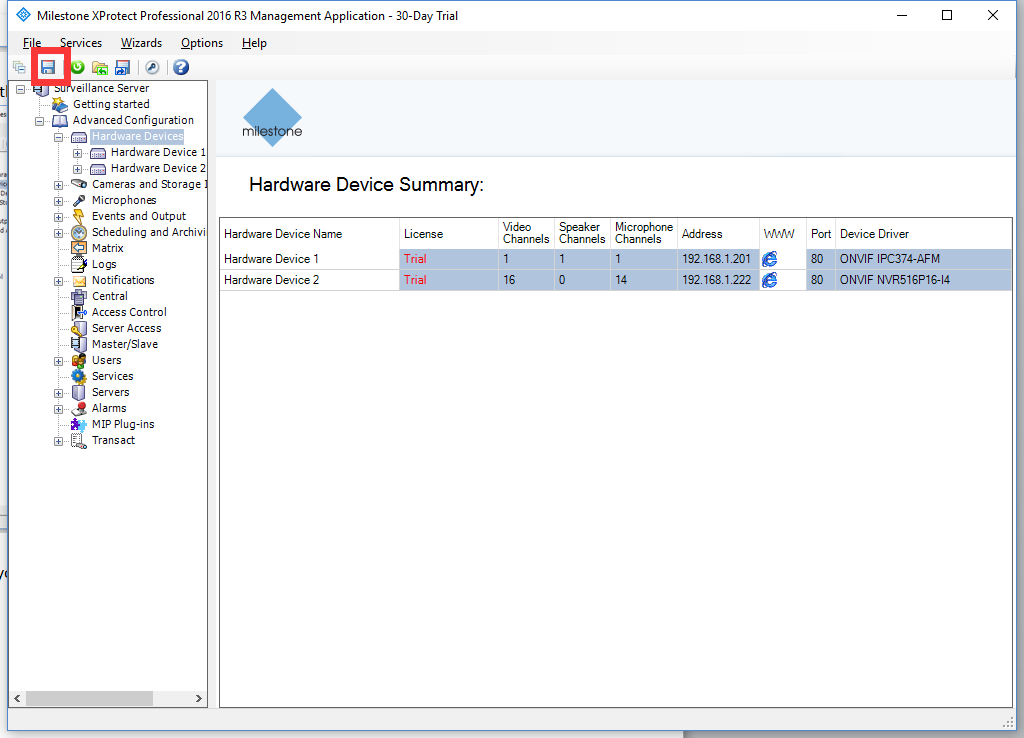Click the collapse-all tree toolbar icon
Viewport: 1024px width, 738px height.
pyautogui.click(x=20, y=67)
